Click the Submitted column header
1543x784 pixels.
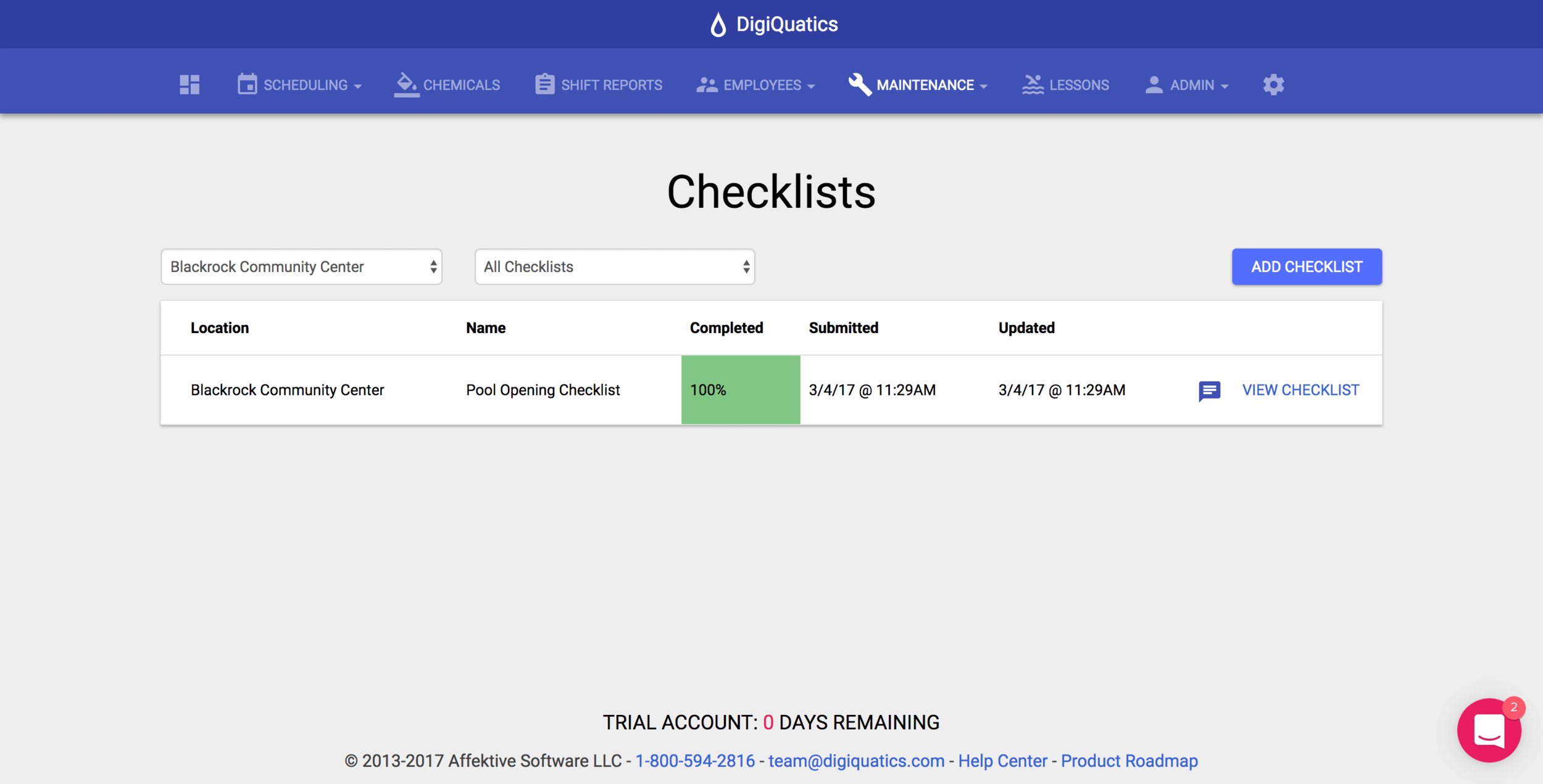(x=843, y=328)
